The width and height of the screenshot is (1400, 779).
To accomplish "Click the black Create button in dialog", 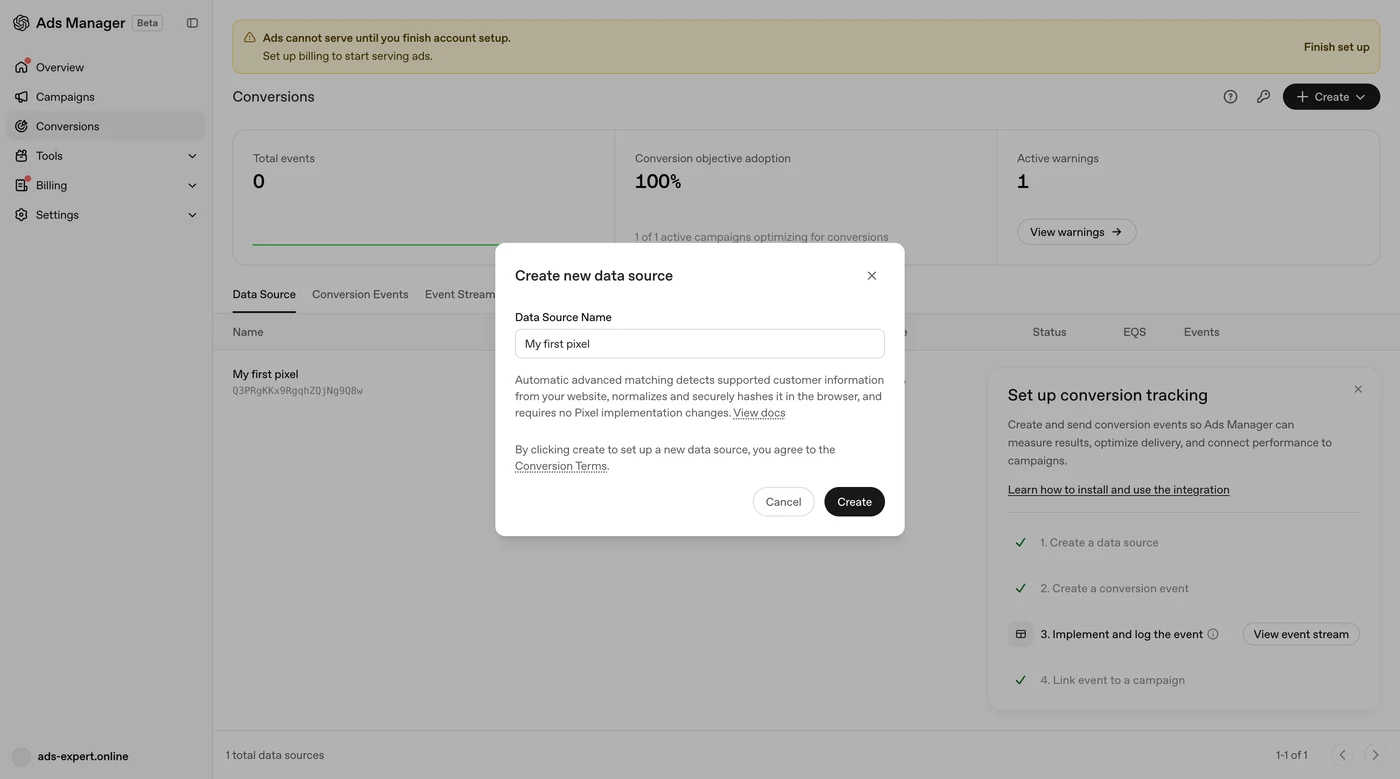I will click(854, 502).
